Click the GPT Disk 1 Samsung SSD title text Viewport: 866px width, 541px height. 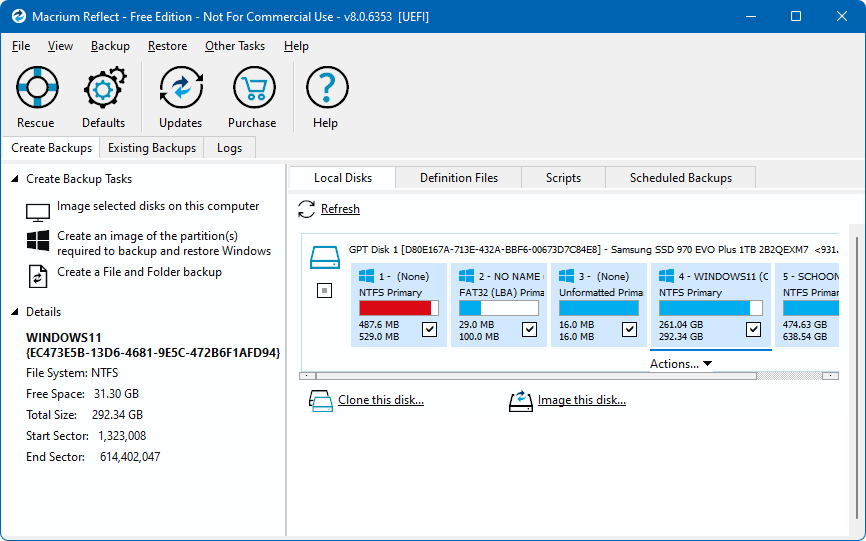[594, 250]
